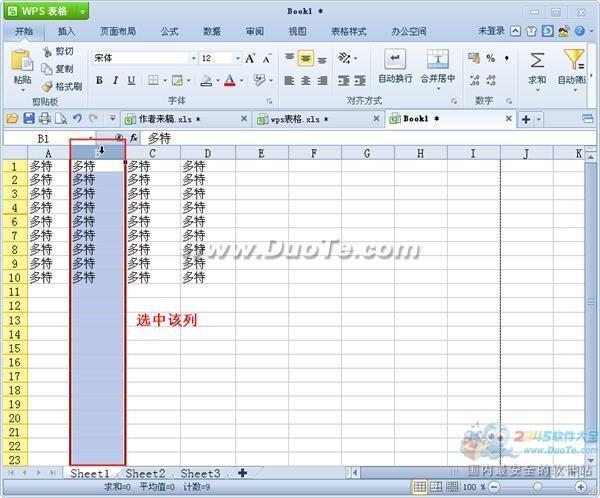Toggle bottom vertical alignment

[x=322, y=60]
